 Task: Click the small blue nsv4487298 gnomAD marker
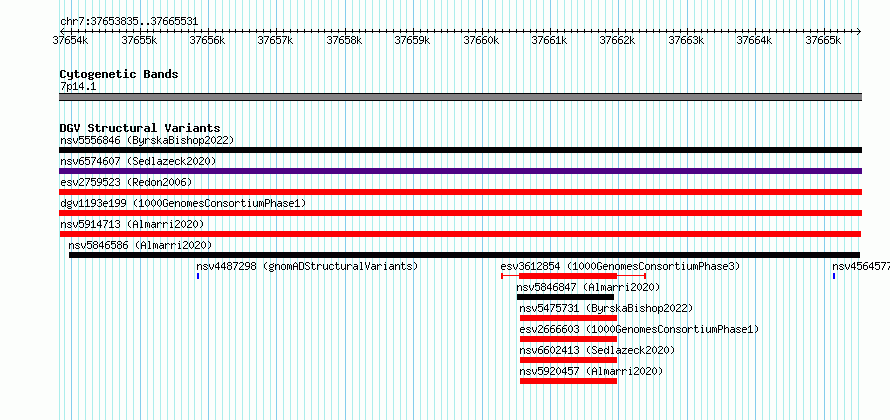click(198, 276)
